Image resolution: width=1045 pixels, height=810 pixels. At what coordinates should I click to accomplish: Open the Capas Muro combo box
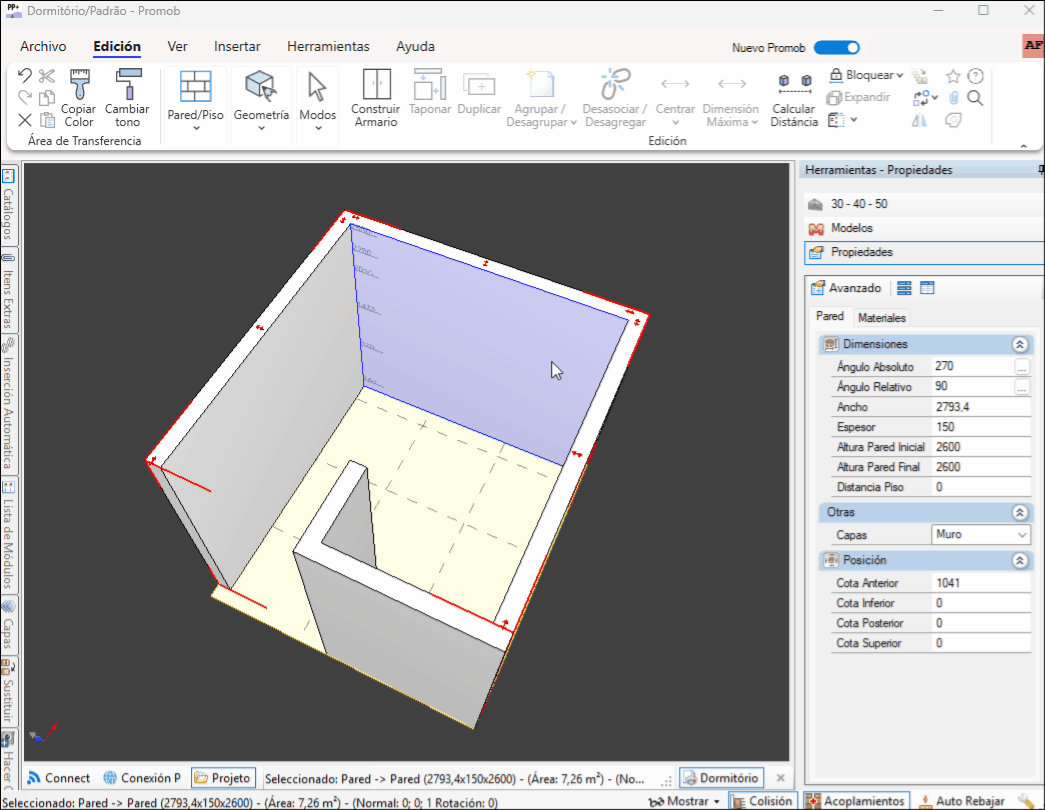[980, 535]
